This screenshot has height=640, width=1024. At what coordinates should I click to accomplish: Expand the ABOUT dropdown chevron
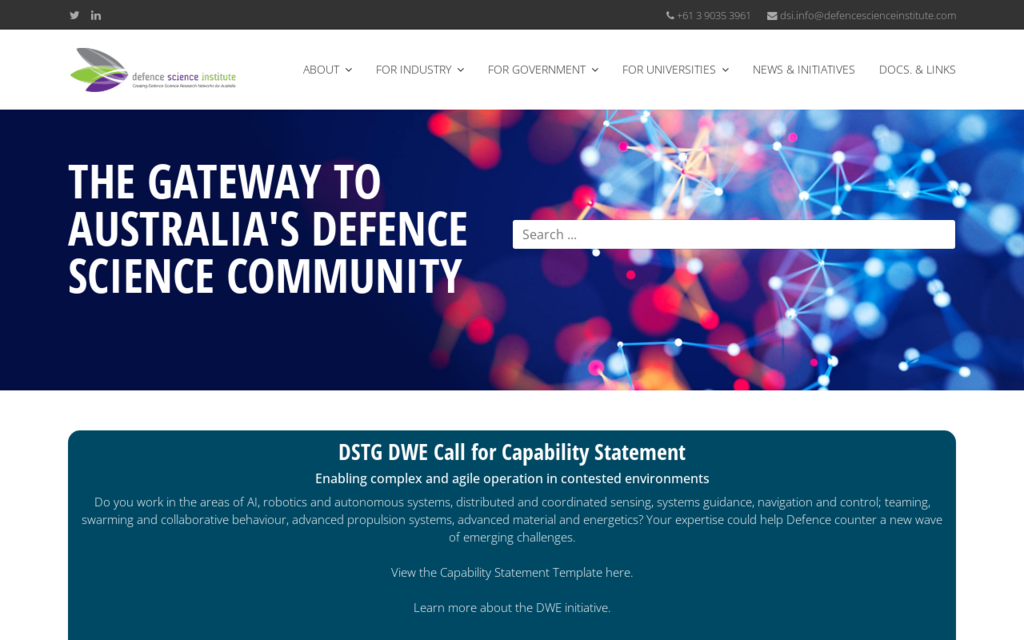[x=349, y=70]
